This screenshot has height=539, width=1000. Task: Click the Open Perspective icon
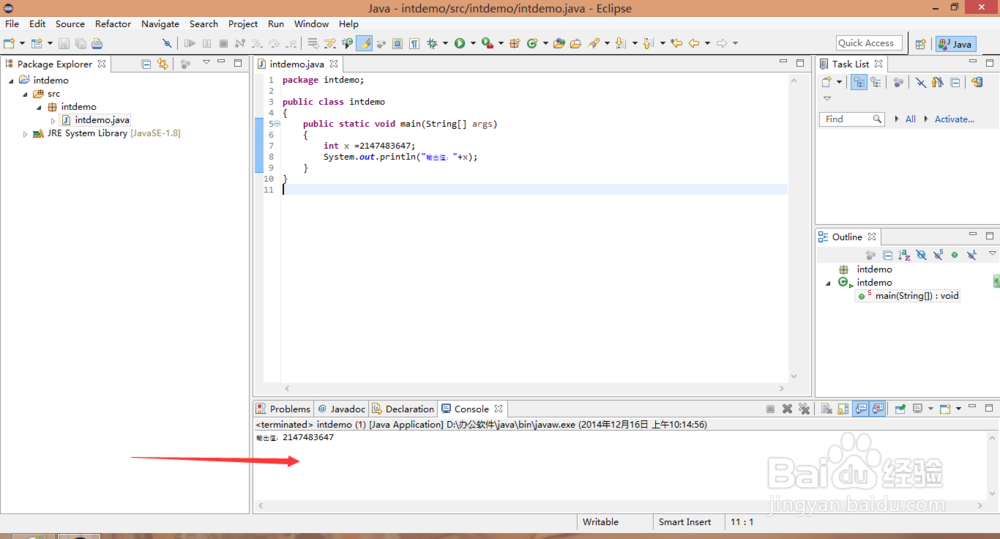point(920,44)
